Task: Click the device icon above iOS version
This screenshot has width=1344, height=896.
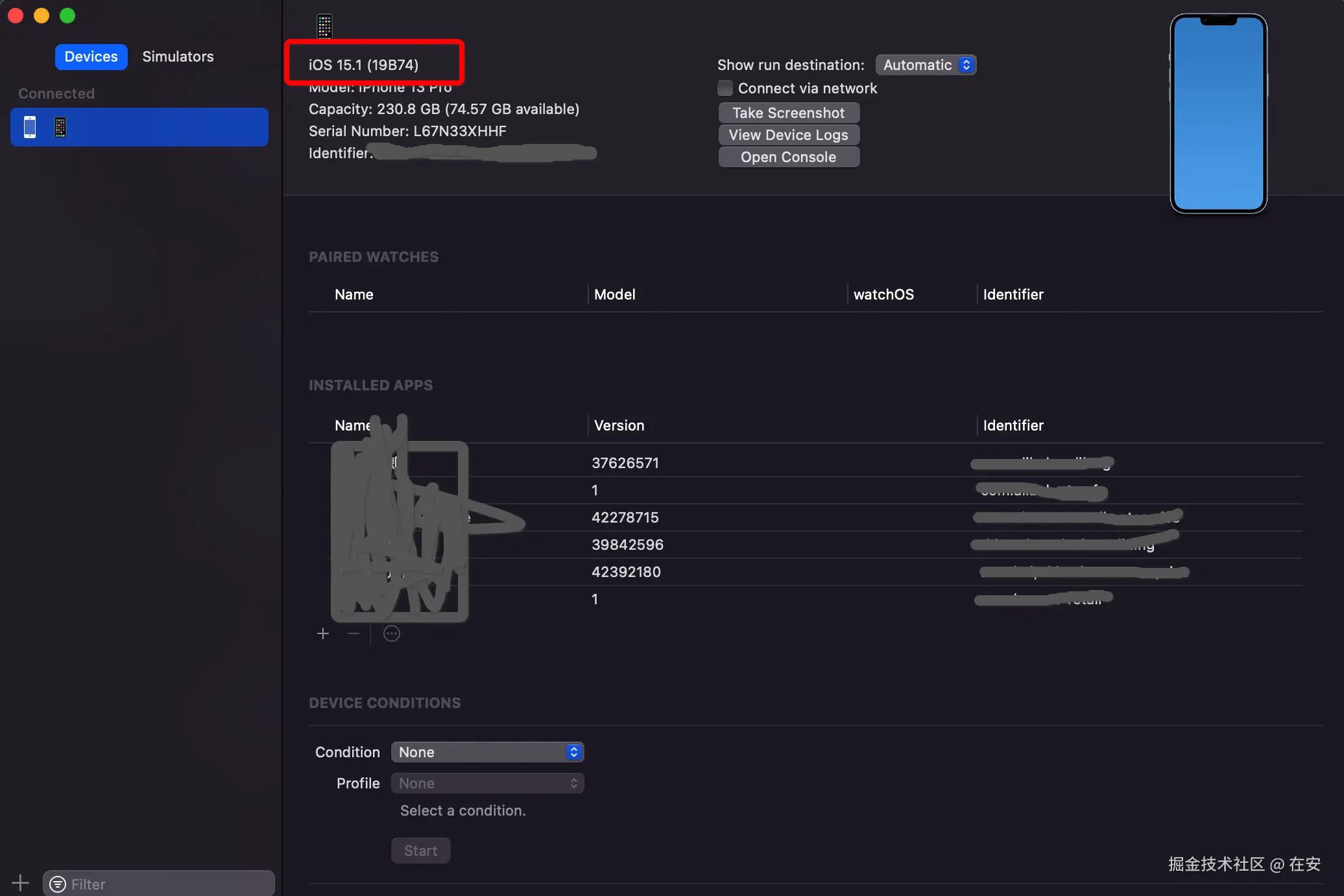Action: [324, 27]
